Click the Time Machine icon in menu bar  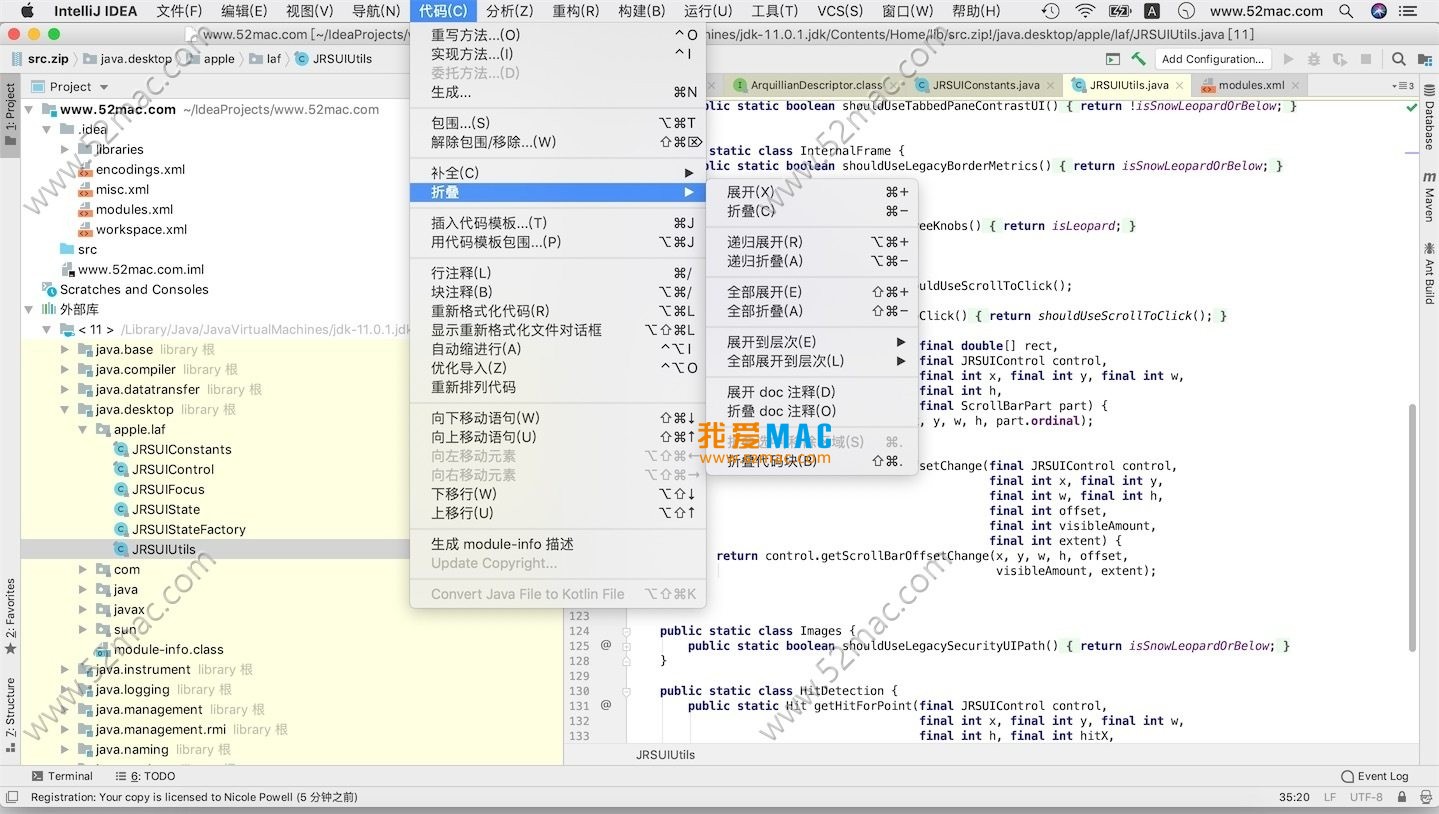pos(1050,11)
